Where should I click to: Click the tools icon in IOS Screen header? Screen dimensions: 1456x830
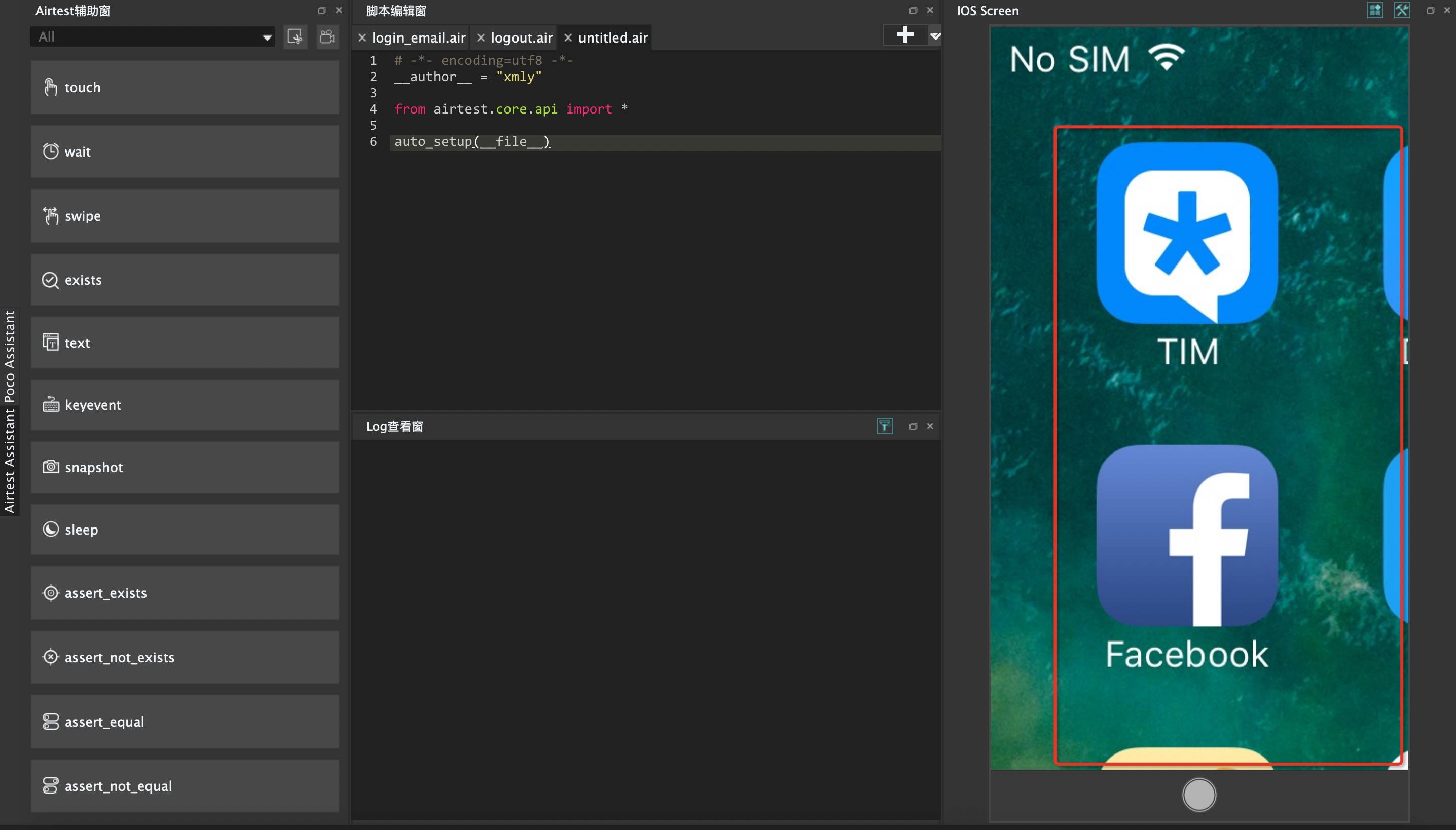(x=1402, y=10)
